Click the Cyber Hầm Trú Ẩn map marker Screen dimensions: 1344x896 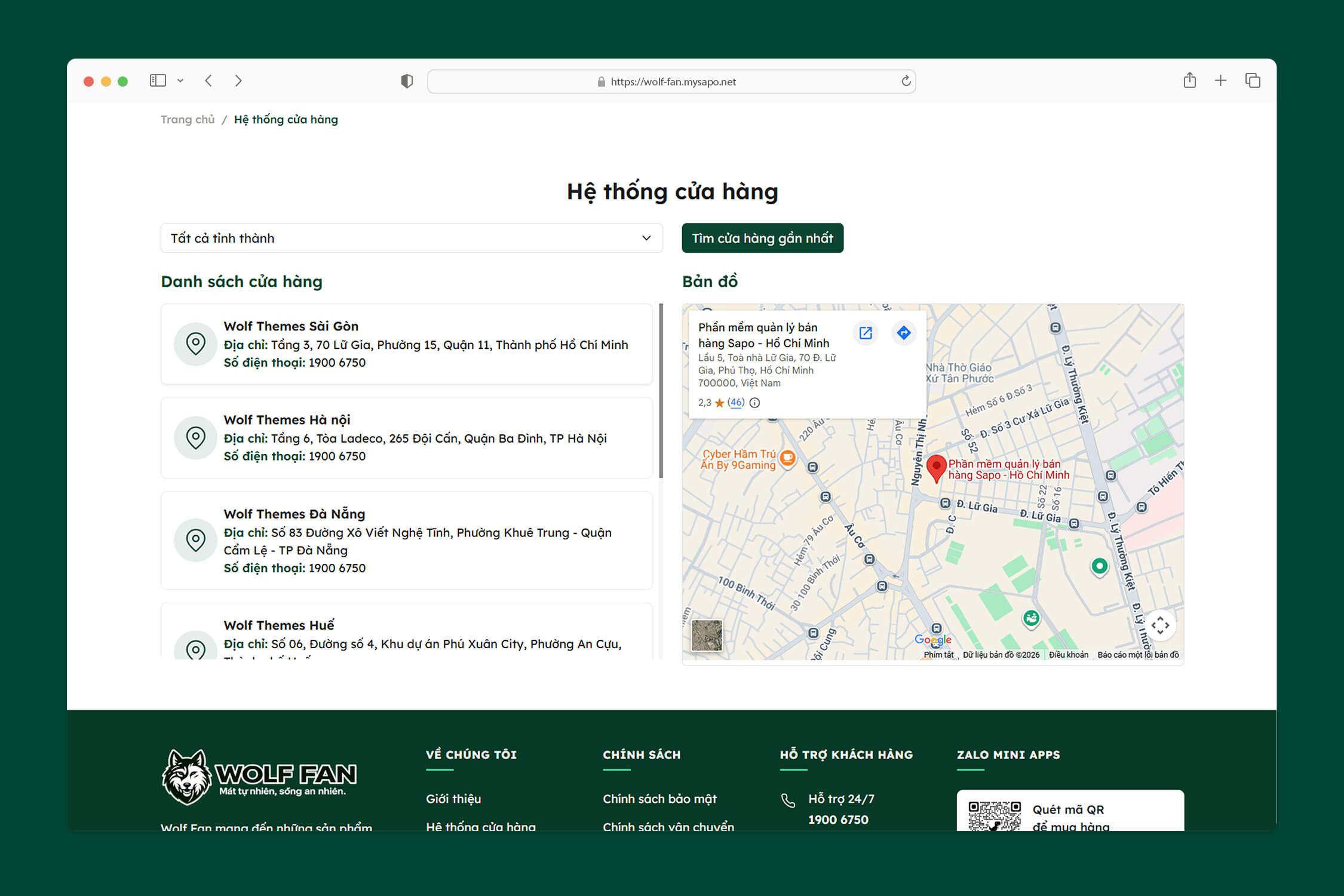(788, 458)
